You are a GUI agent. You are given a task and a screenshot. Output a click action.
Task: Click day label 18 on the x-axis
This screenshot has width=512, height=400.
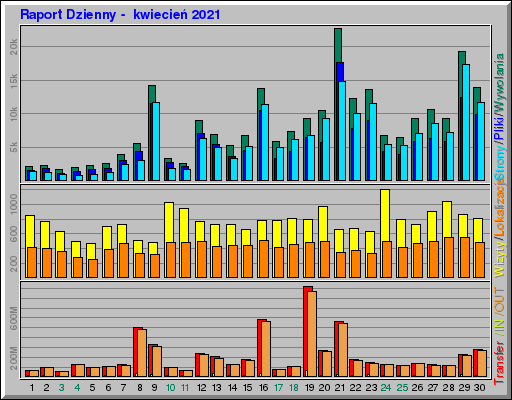(294, 388)
